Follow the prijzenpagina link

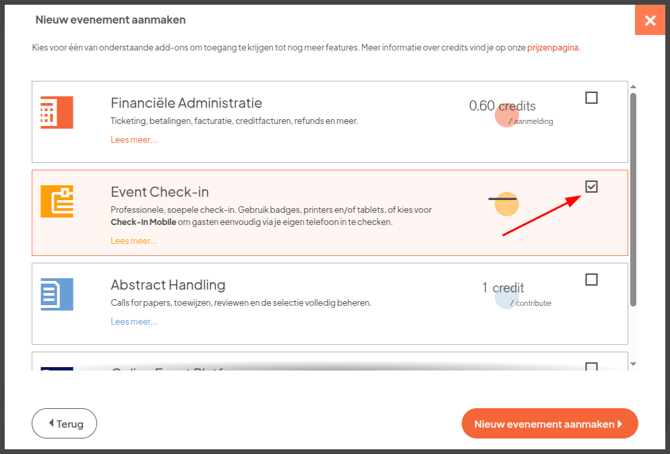click(551, 47)
